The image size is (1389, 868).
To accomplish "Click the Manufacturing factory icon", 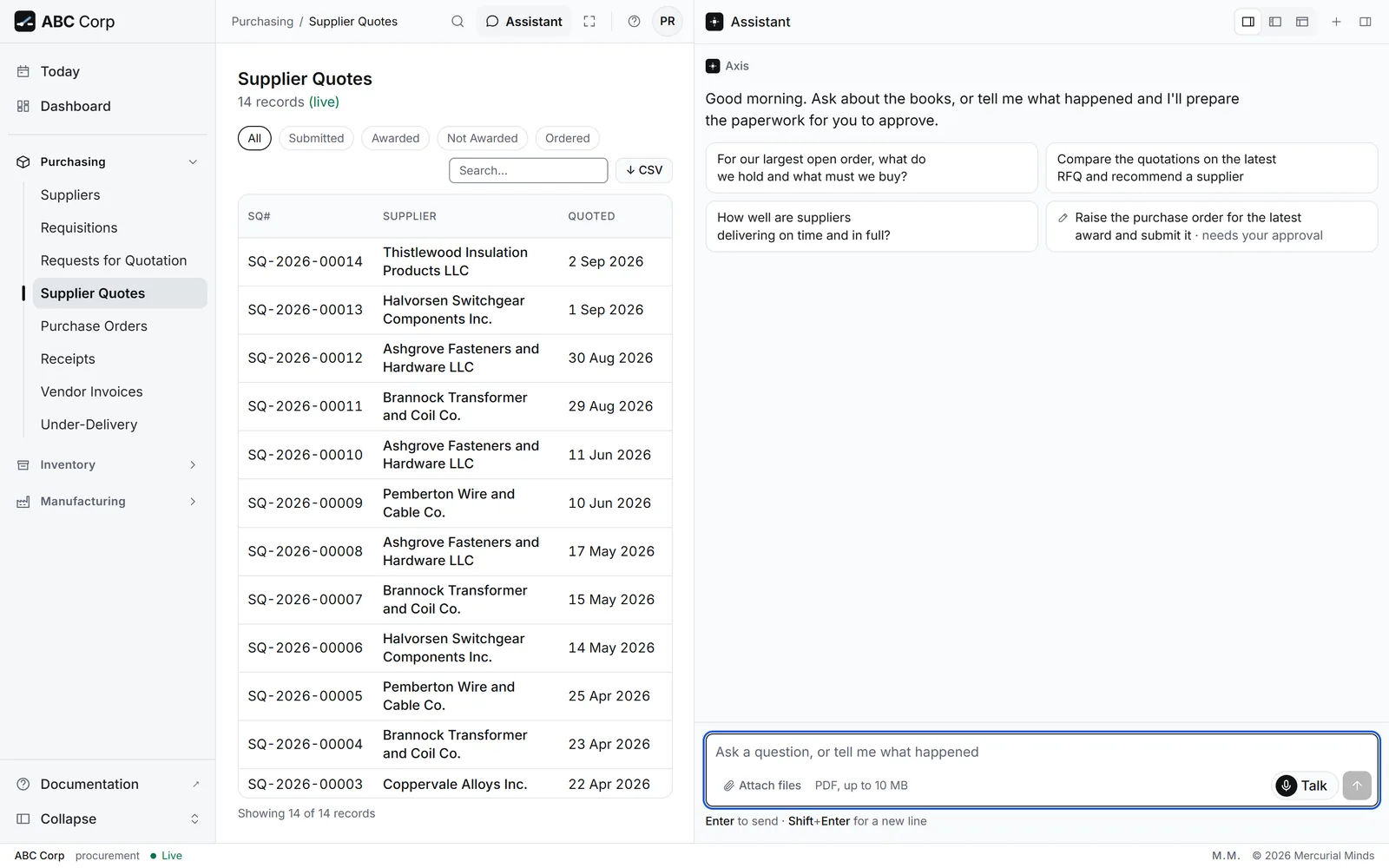I will [23, 502].
